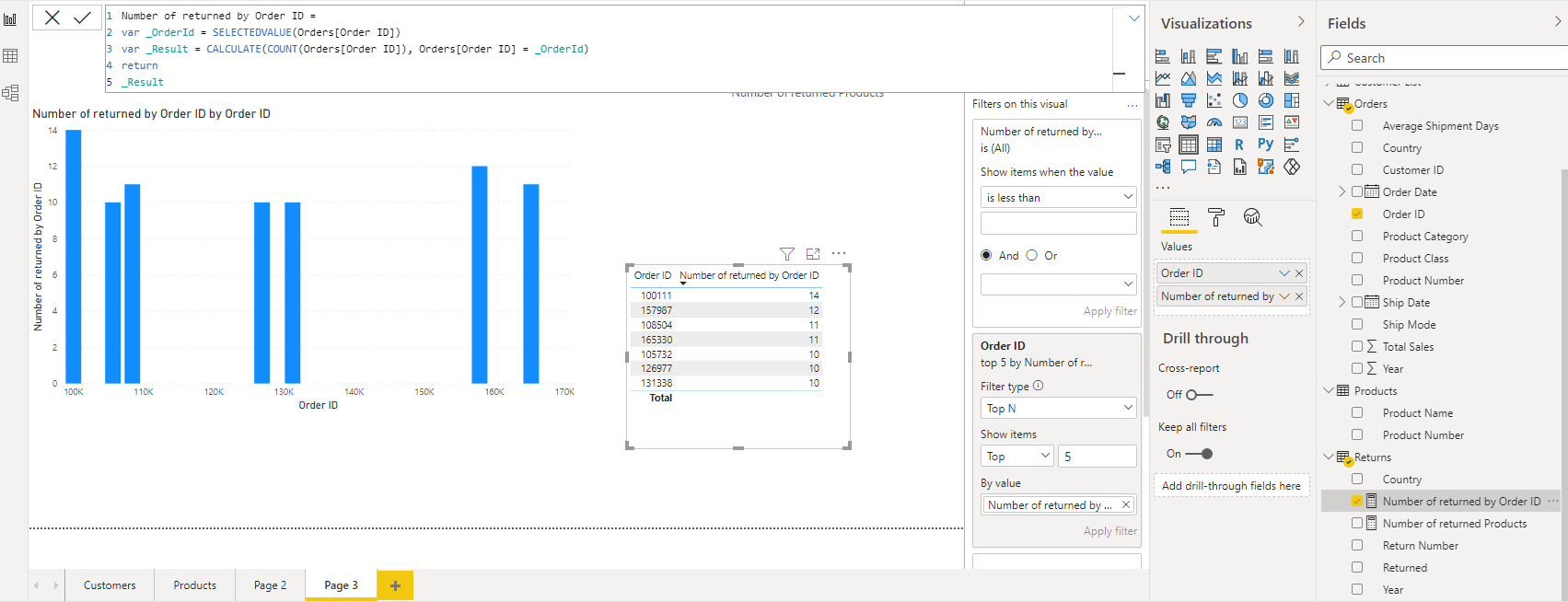Switch to Data view in the left sidebar
This screenshot has height=602, width=1568.
10,56
